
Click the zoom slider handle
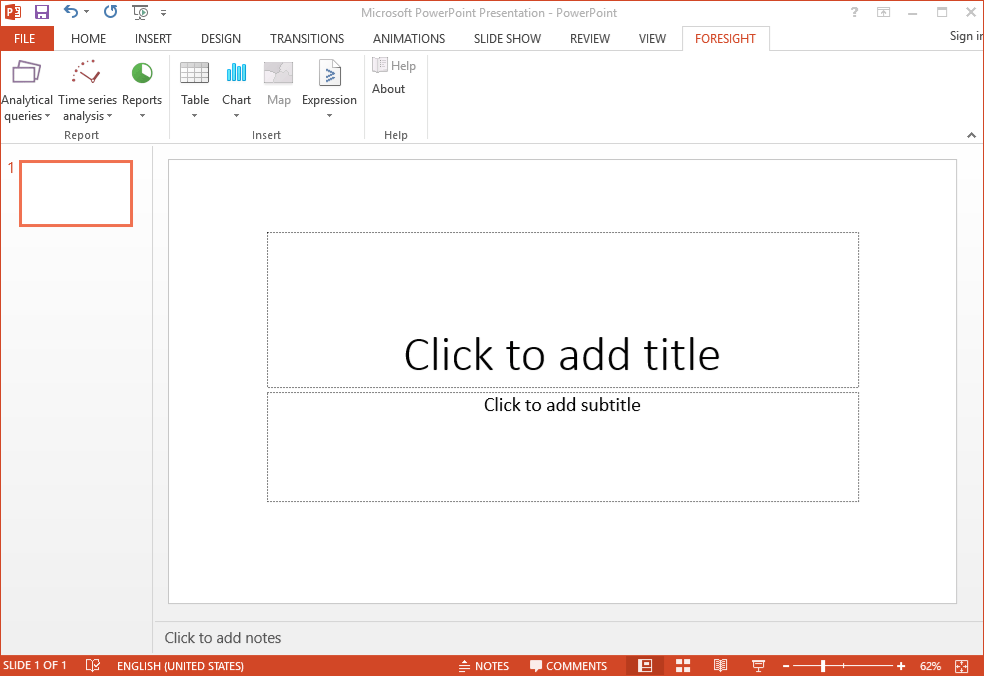tap(823, 666)
